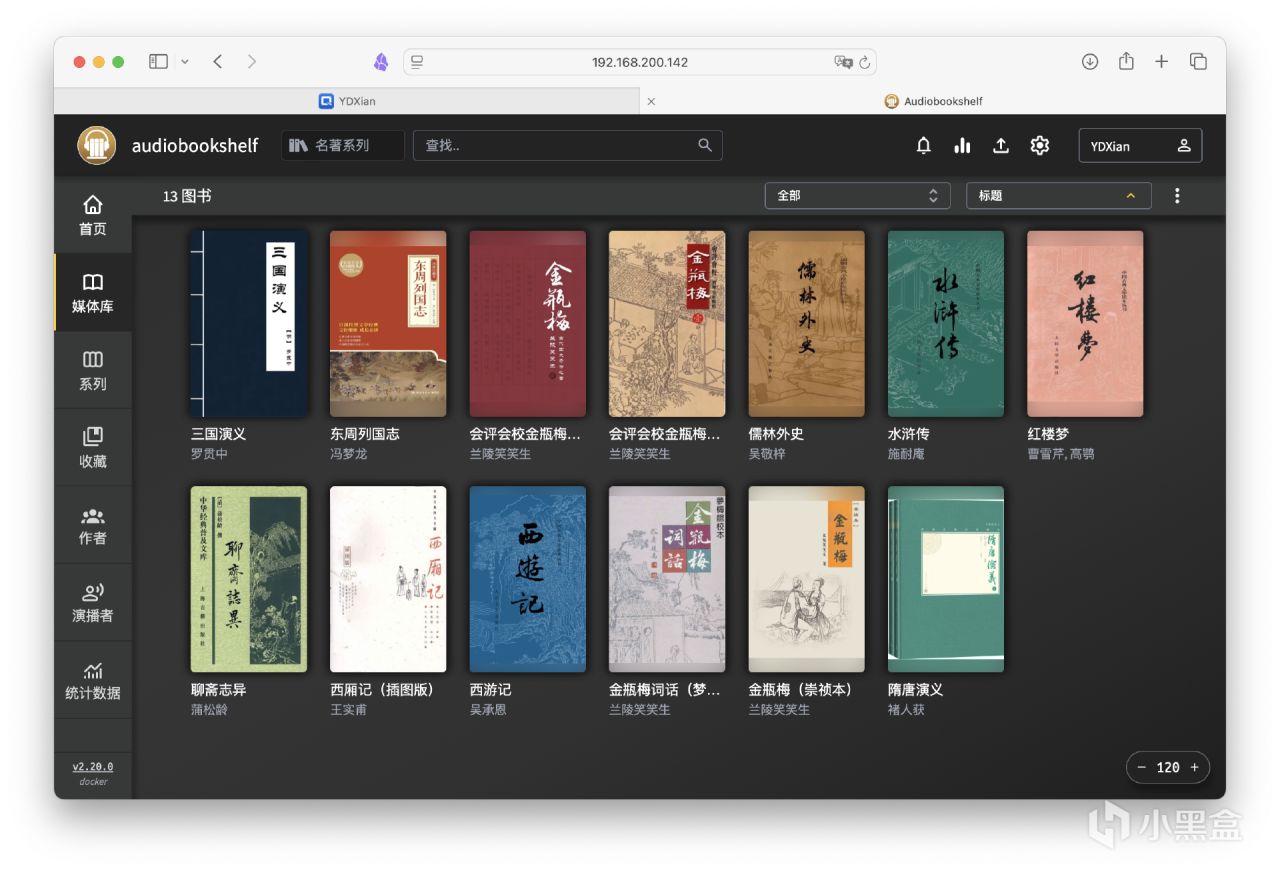The image size is (1280, 871).
Task: Open the YDXian user account button
Action: (x=1140, y=146)
